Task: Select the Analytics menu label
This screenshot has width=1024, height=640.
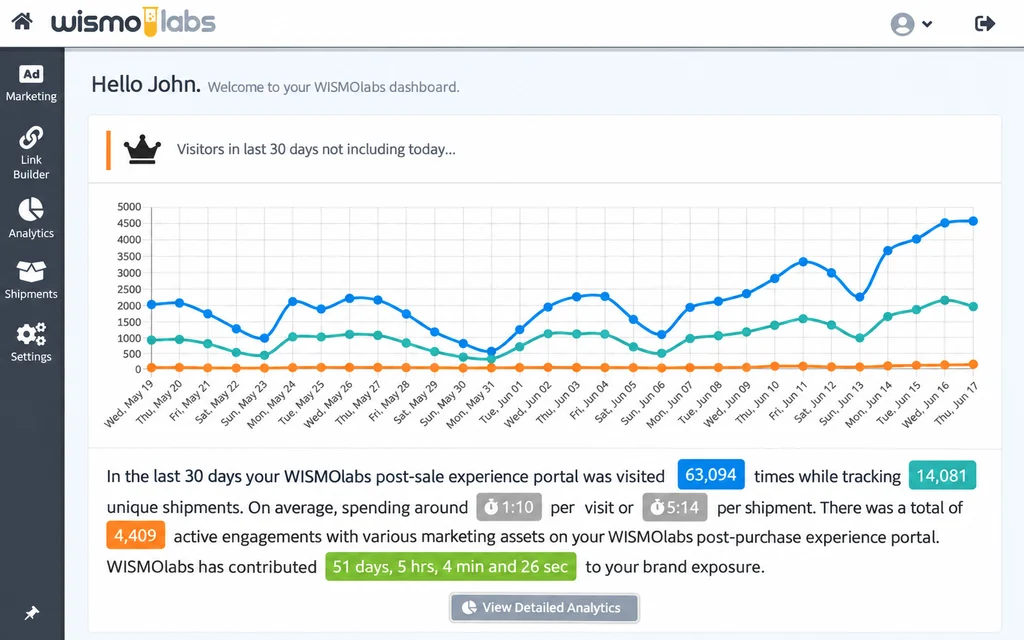Action: (31, 233)
